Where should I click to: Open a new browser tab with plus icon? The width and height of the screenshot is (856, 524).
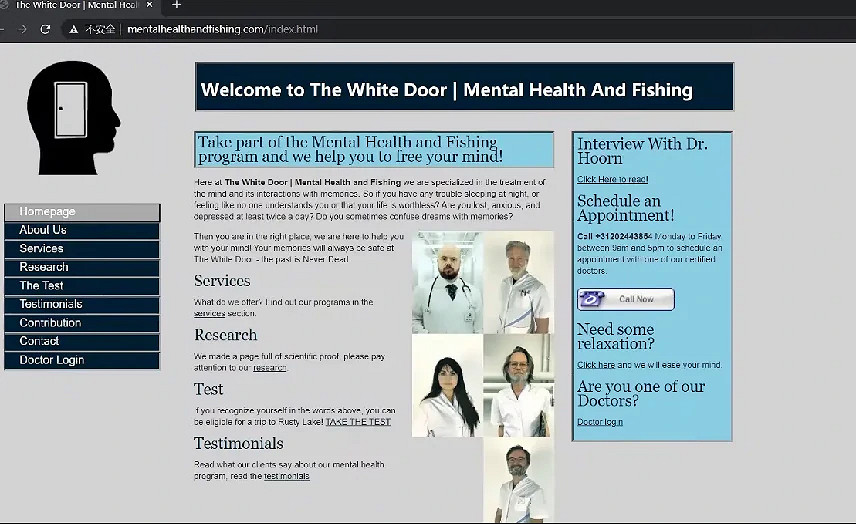click(x=177, y=5)
